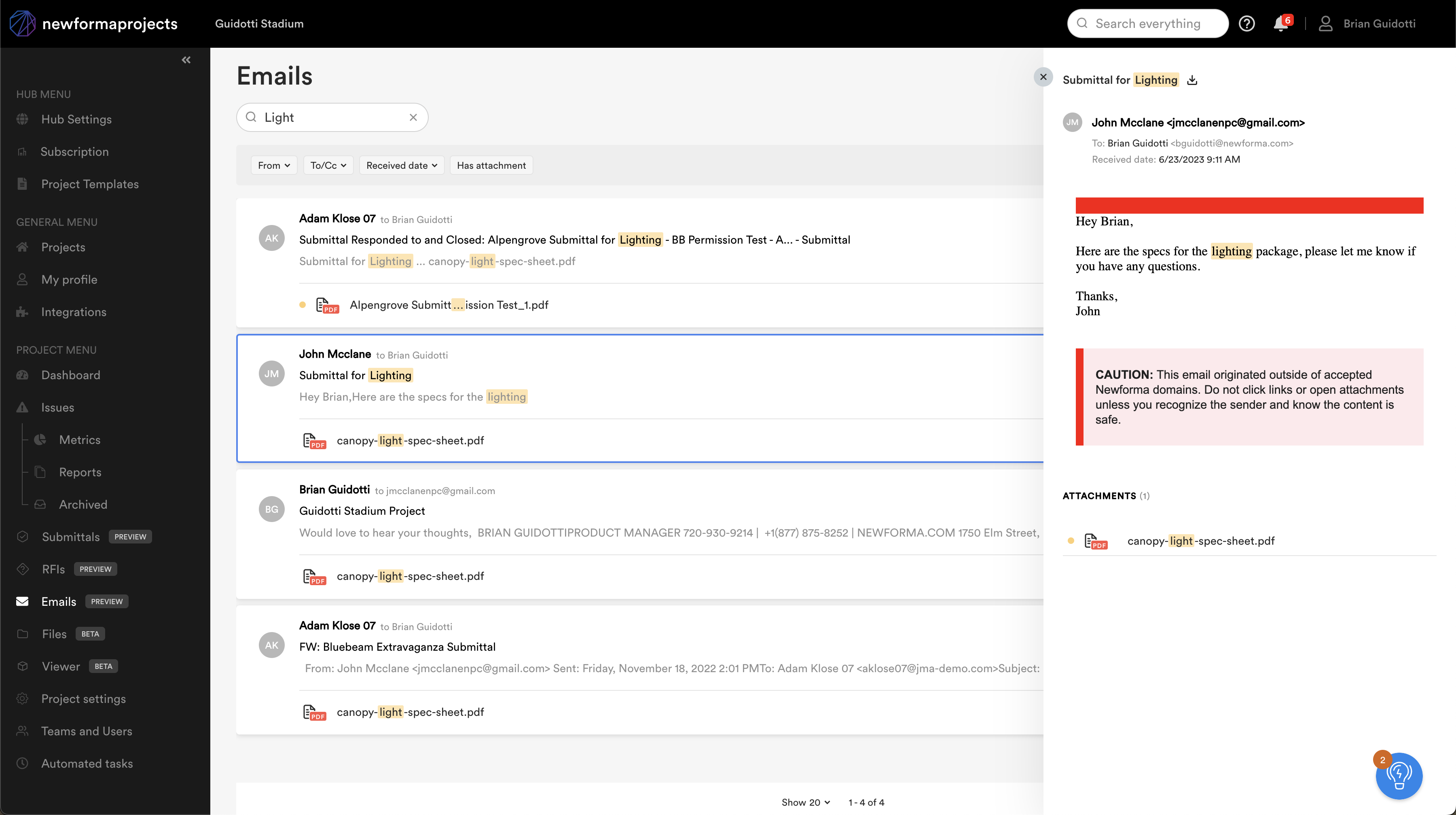Screen dimensions: 1456x815
Task: Open the Show 20 page size dropdown
Action: click(x=805, y=802)
